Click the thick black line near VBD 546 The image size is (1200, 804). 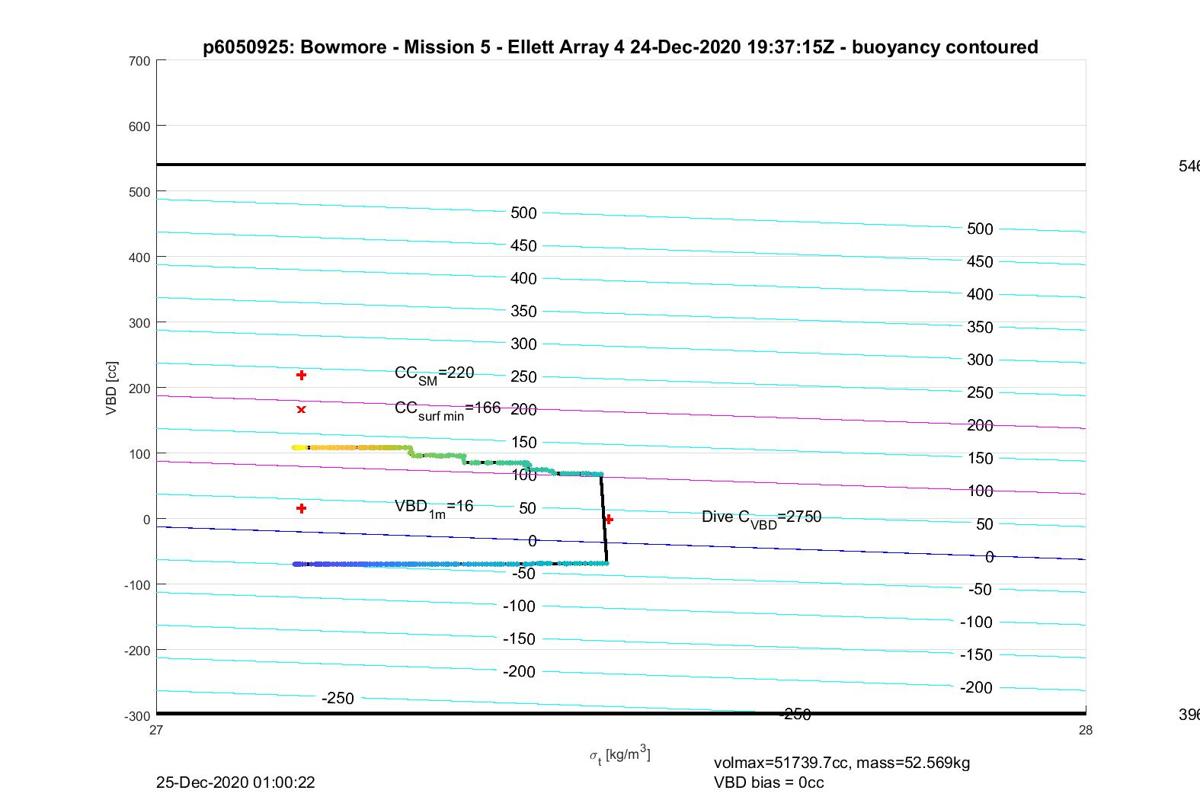(621, 164)
